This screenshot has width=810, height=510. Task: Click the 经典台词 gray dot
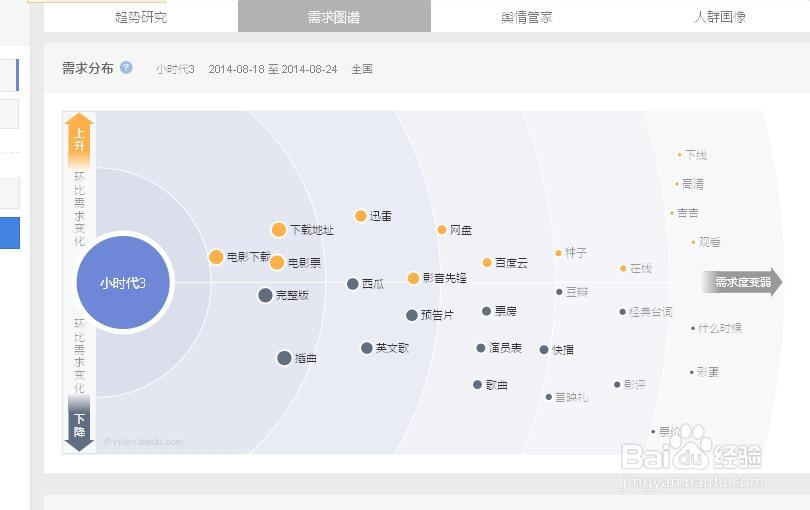pyautogui.click(x=622, y=312)
